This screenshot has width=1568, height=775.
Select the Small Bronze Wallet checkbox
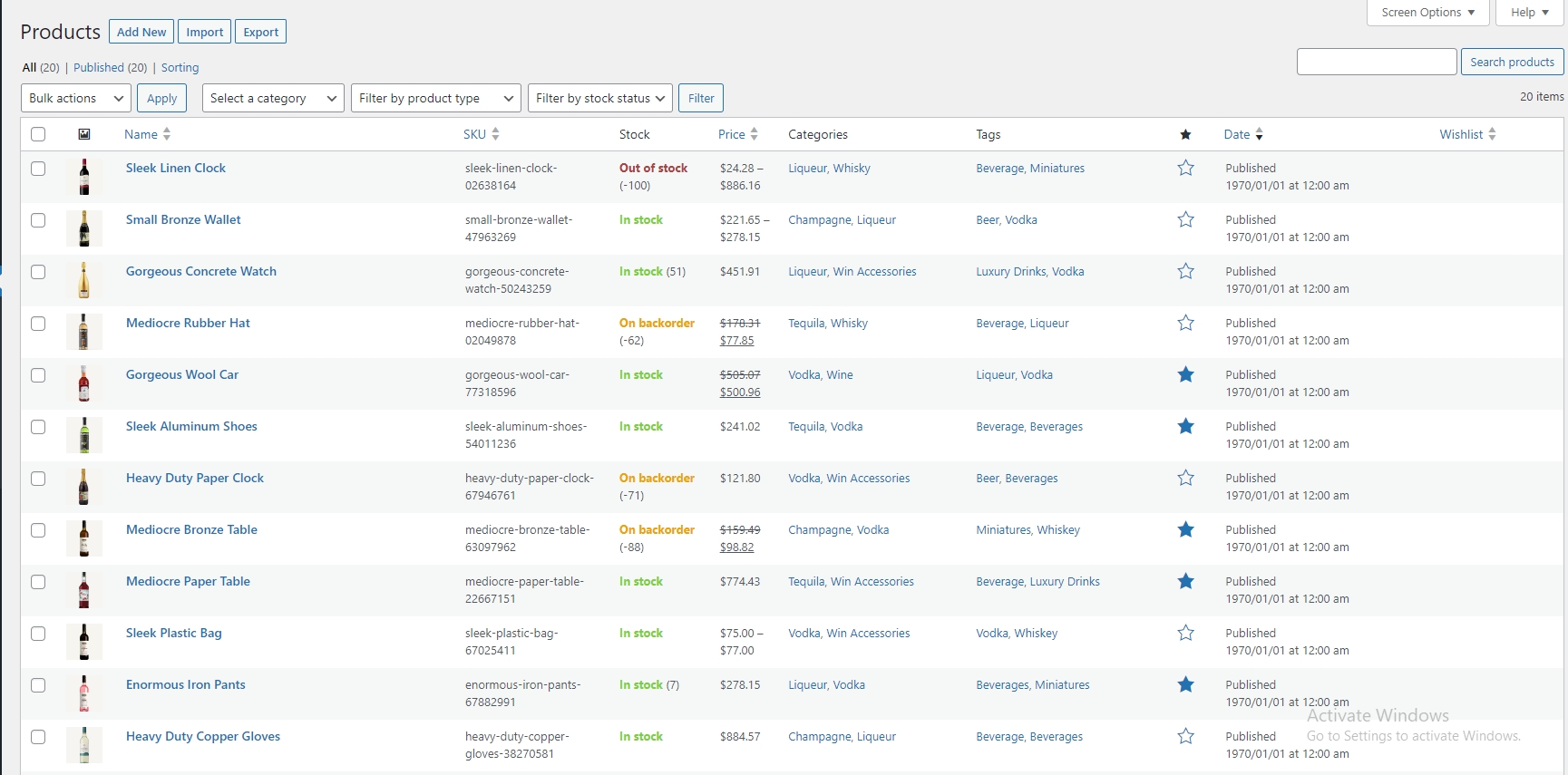click(38, 220)
